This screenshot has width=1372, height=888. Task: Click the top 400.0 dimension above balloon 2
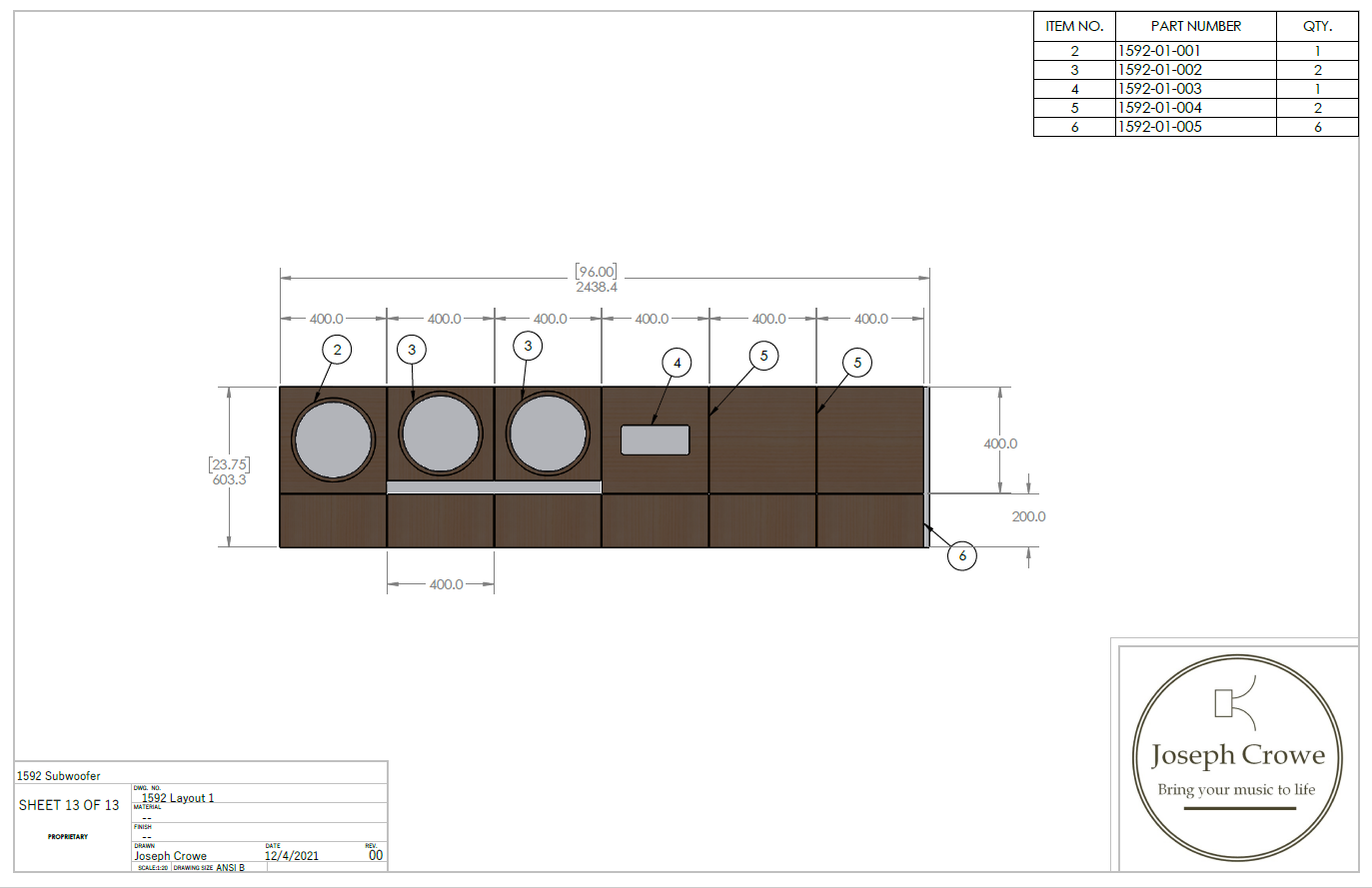[326, 319]
